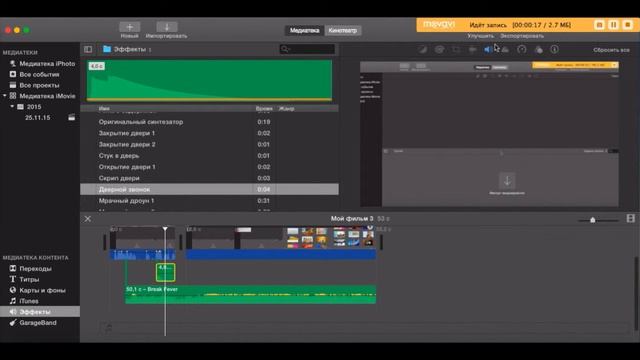
Task: Open Clip Filter and Audio Effects
Action: [539, 49]
